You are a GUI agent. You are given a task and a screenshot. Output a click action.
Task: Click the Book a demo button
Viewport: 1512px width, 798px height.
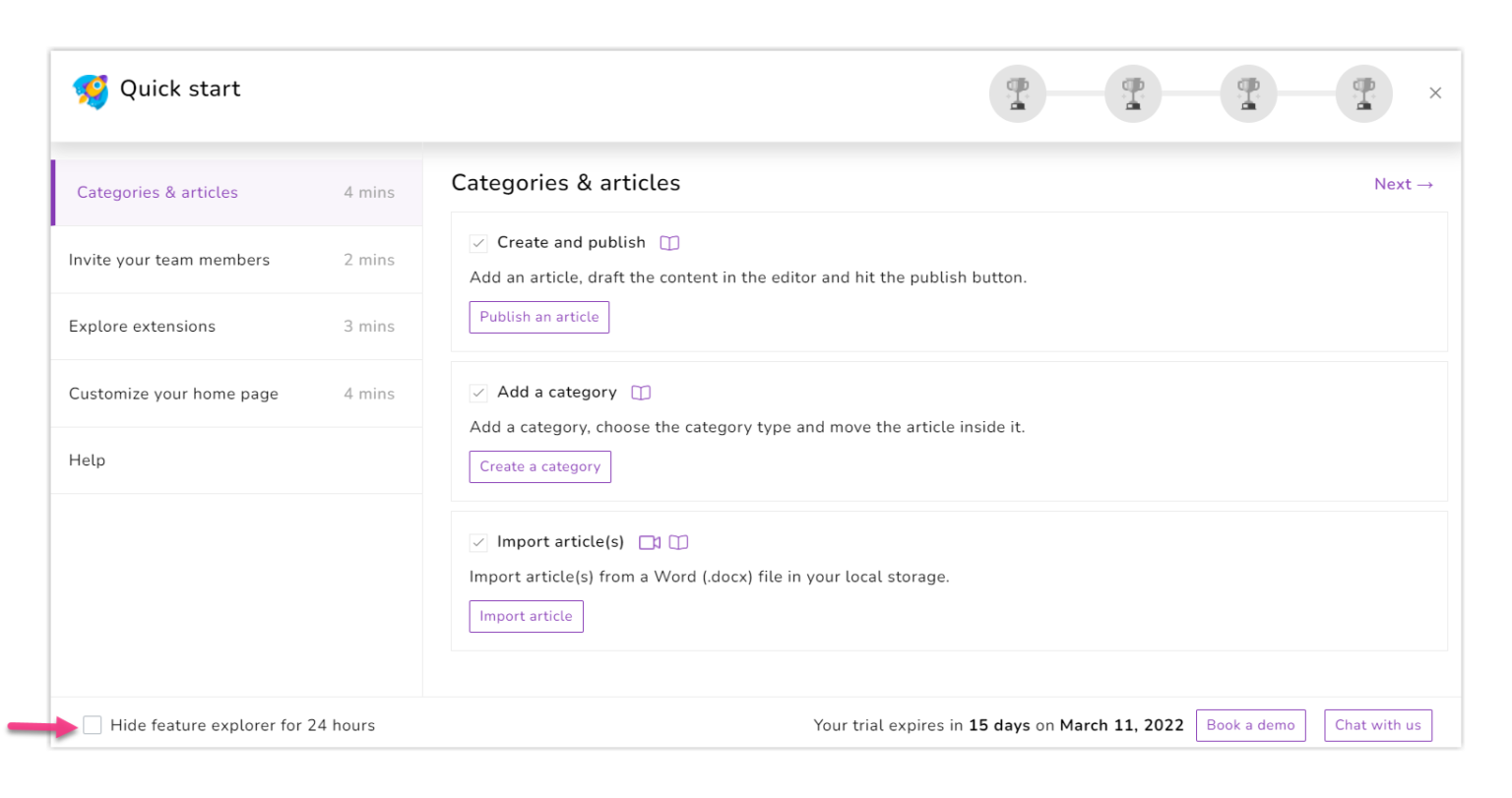click(x=1250, y=725)
